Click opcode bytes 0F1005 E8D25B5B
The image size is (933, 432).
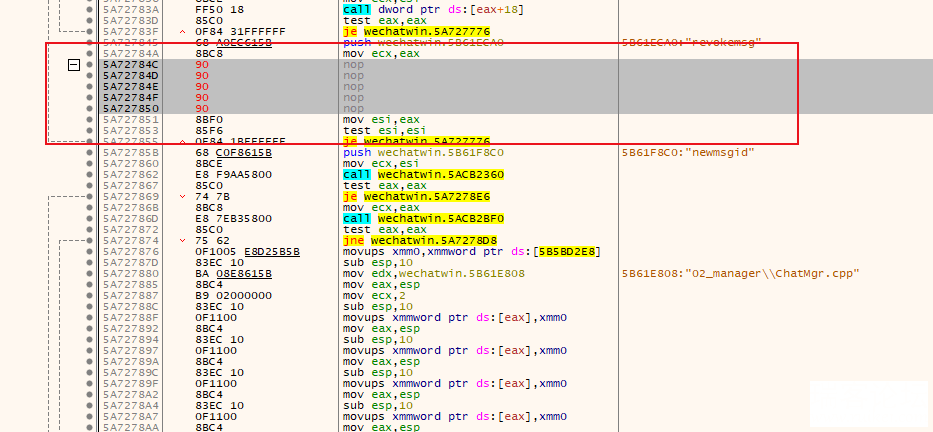[247, 252]
